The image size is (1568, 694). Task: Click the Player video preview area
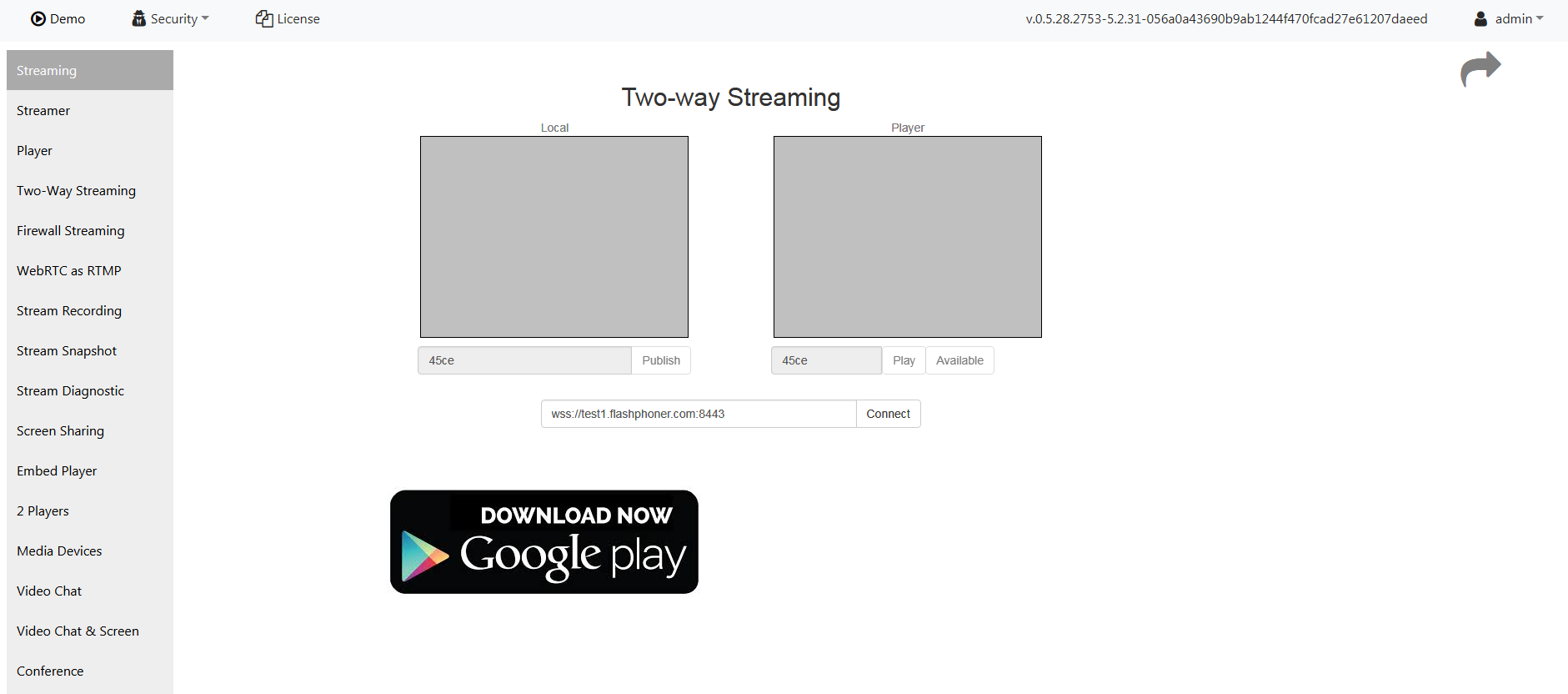click(908, 237)
